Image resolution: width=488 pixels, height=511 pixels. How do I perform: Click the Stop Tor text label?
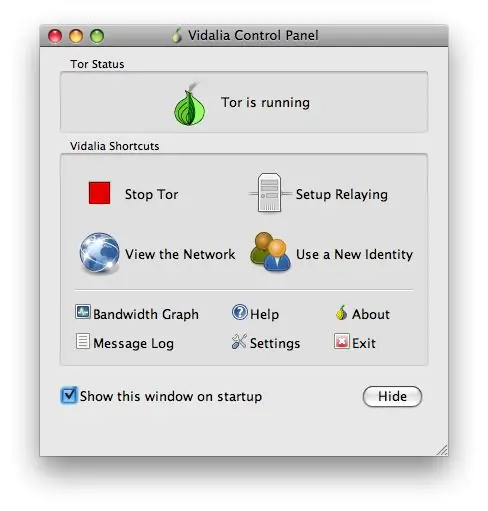(151, 194)
